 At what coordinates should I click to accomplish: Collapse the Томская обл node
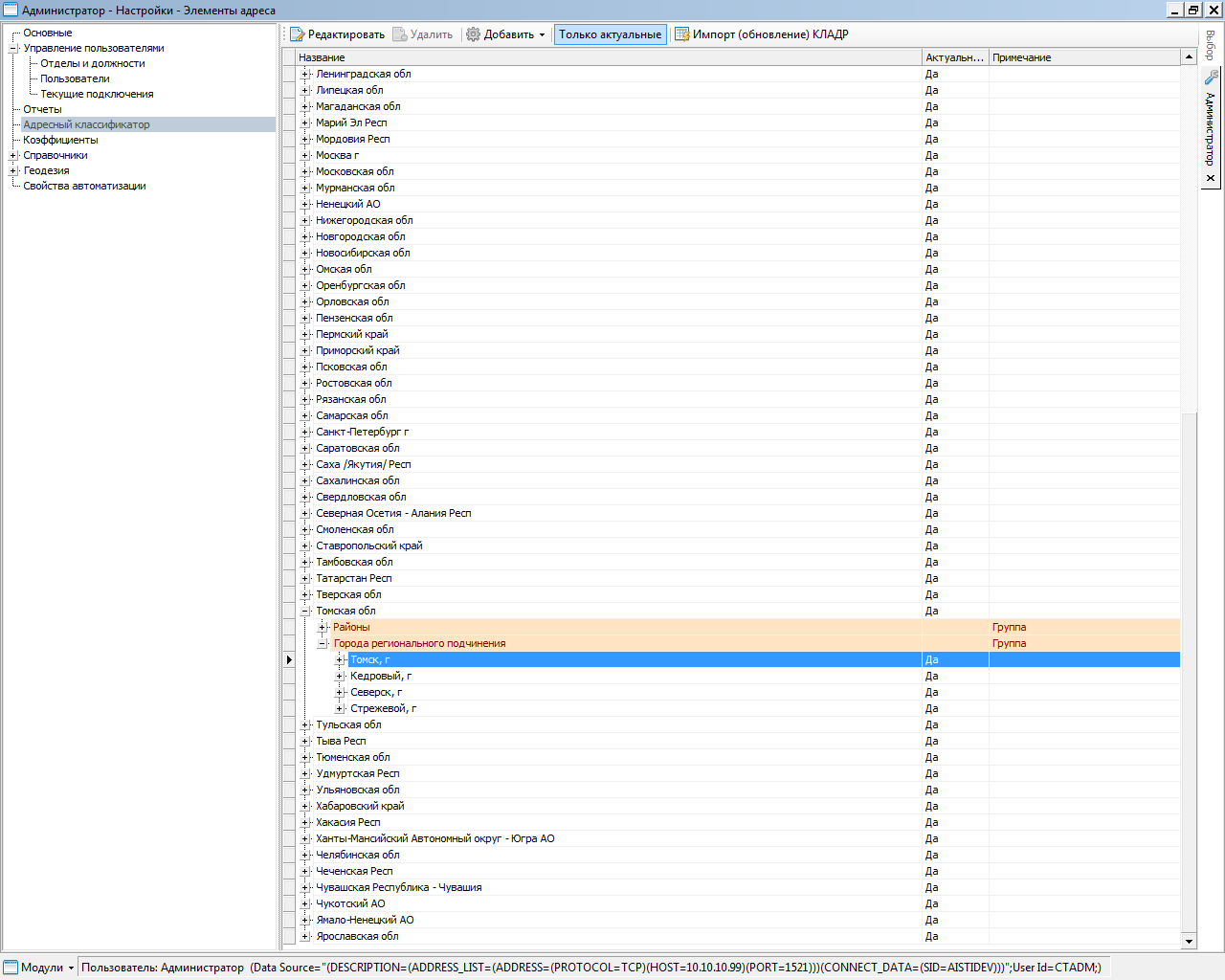click(x=305, y=611)
